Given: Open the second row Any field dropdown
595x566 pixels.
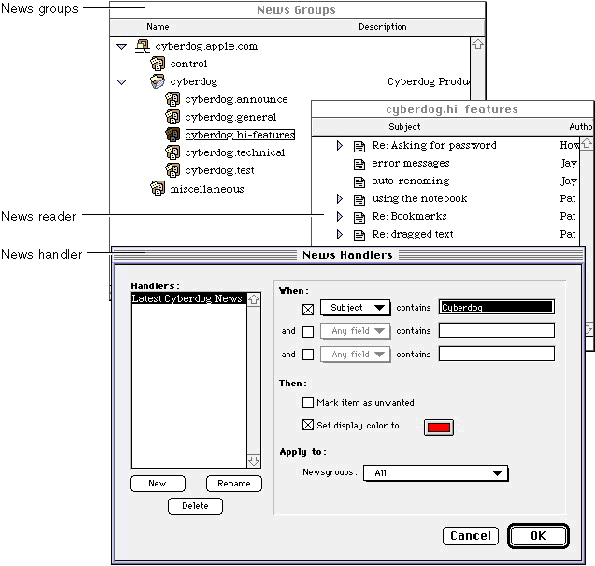Looking at the screenshot, I should (x=355, y=331).
